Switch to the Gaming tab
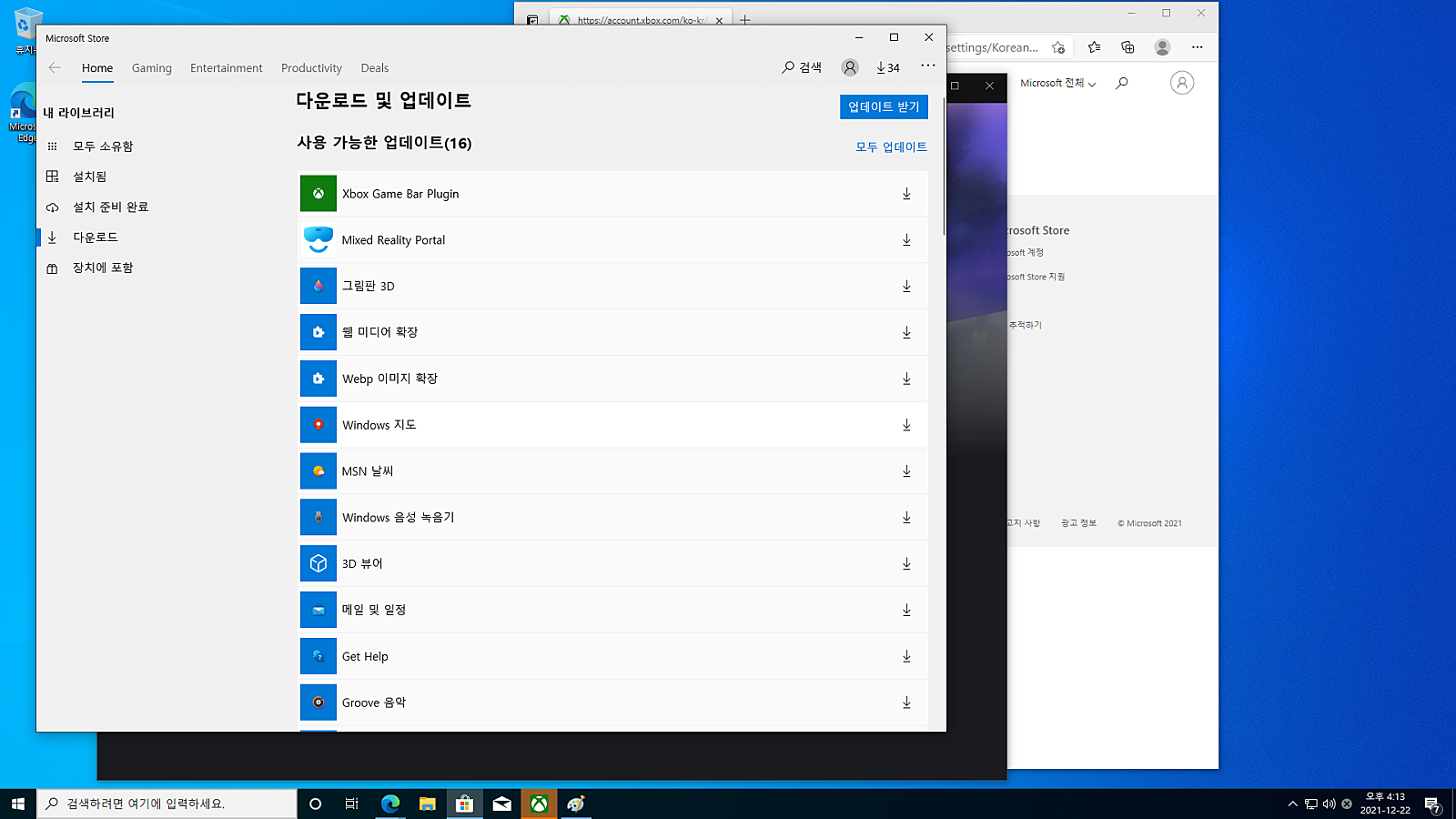 tap(152, 68)
